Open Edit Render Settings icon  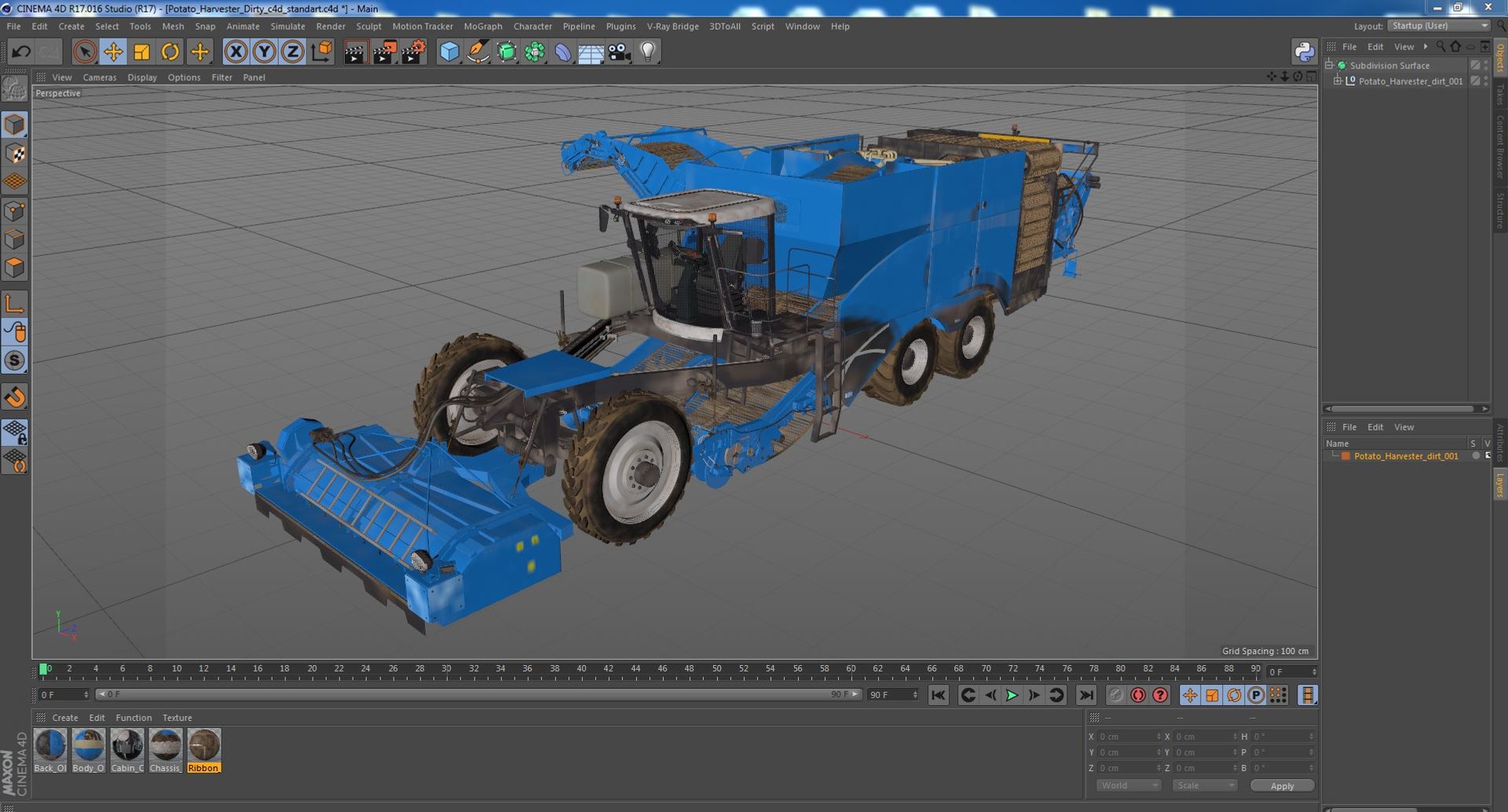pos(414,52)
